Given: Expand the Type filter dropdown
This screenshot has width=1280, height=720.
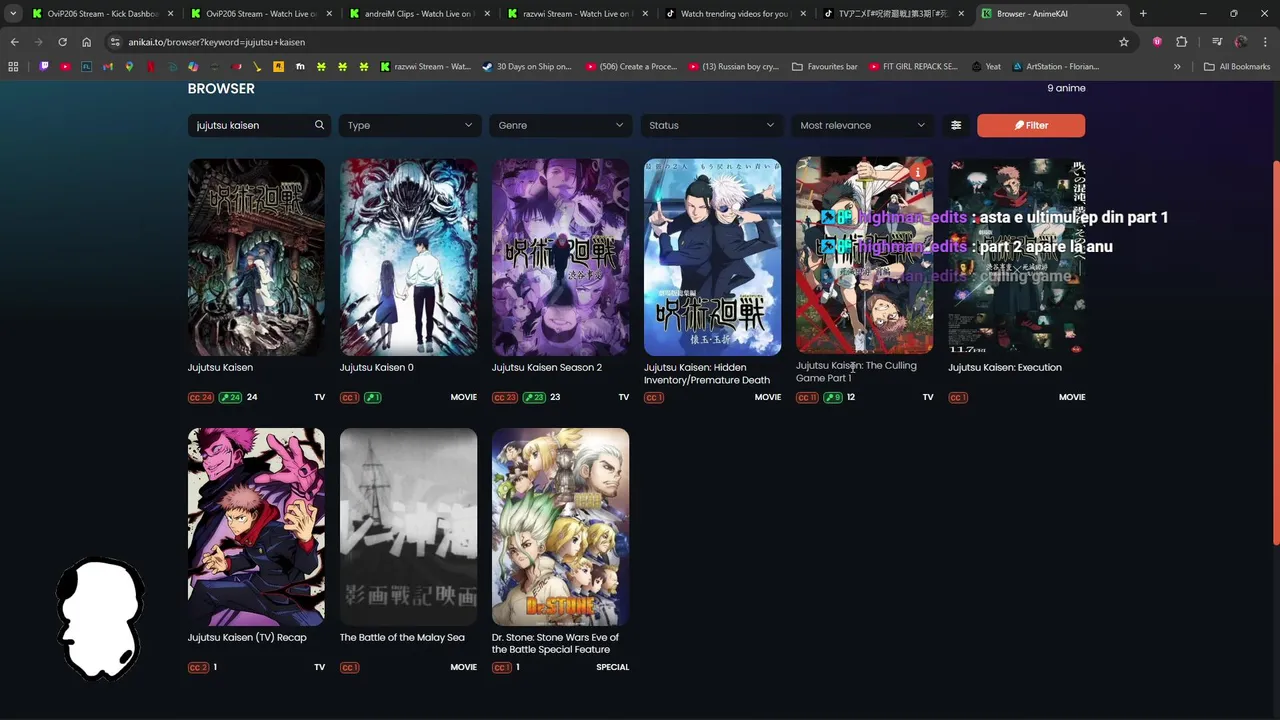Looking at the screenshot, I should click(410, 125).
